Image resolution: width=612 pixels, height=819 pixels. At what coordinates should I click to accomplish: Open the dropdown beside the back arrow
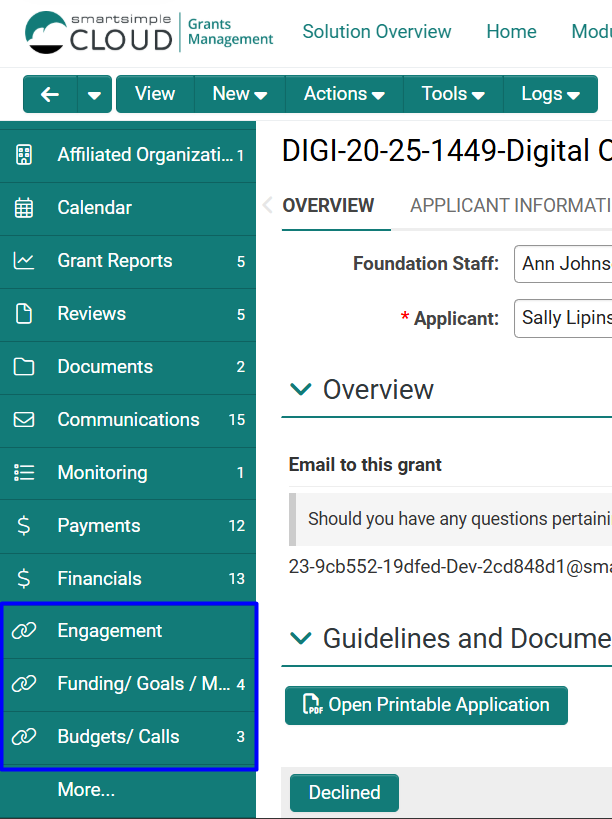click(x=95, y=95)
